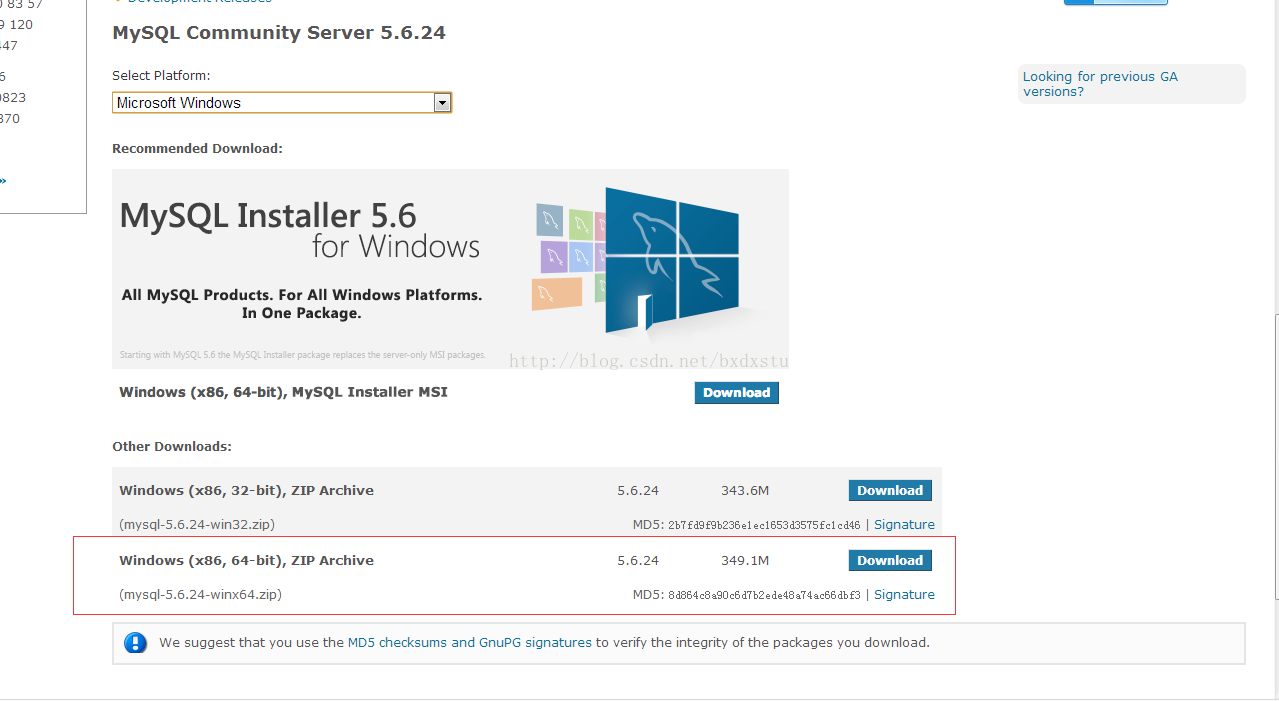The width and height of the screenshot is (1279, 701).
Task: Open the Select Platform dropdown arrow
Action: point(442,102)
